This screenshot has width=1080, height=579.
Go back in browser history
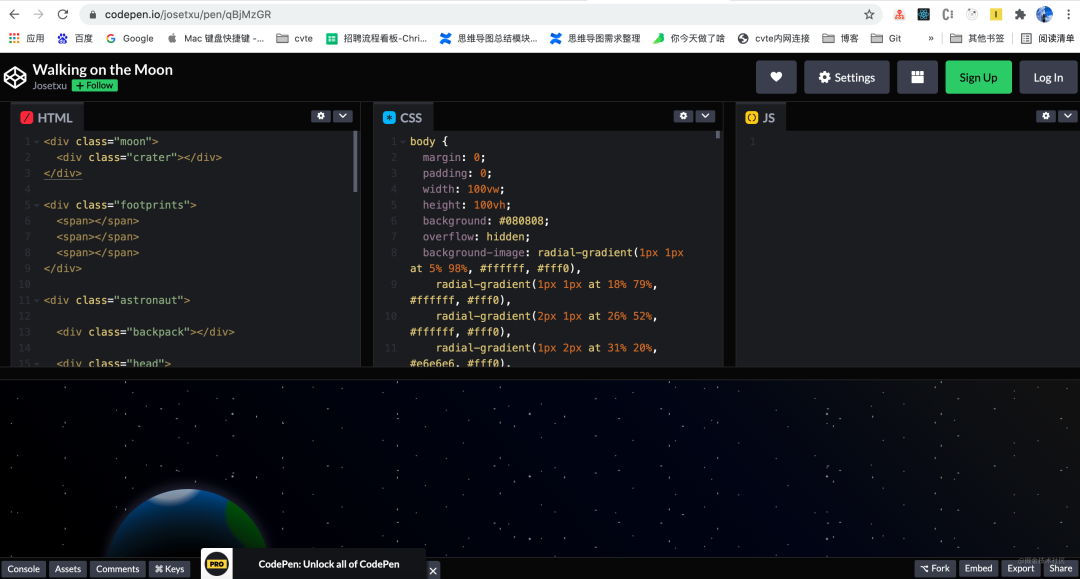coord(14,14)
